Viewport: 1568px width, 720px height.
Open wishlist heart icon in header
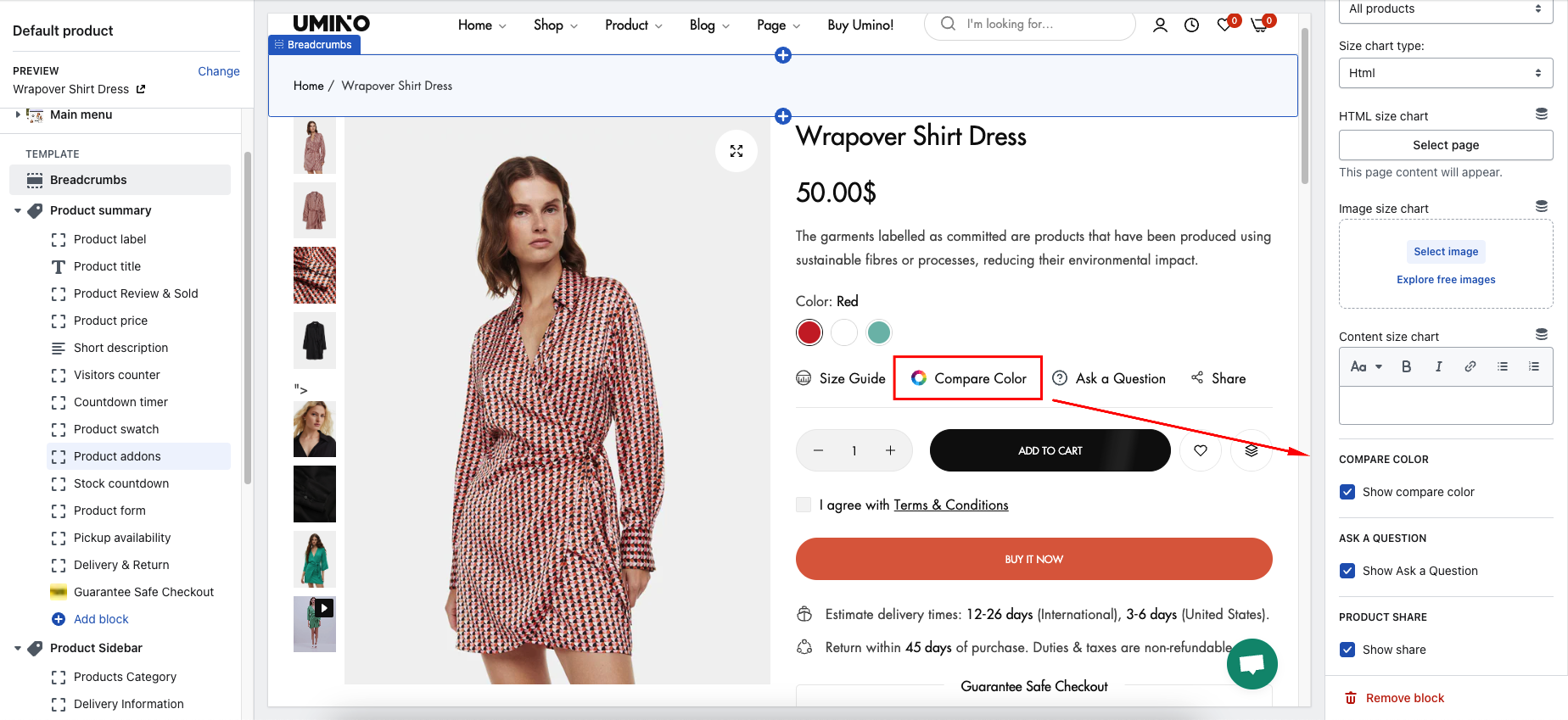(1224, 25)
